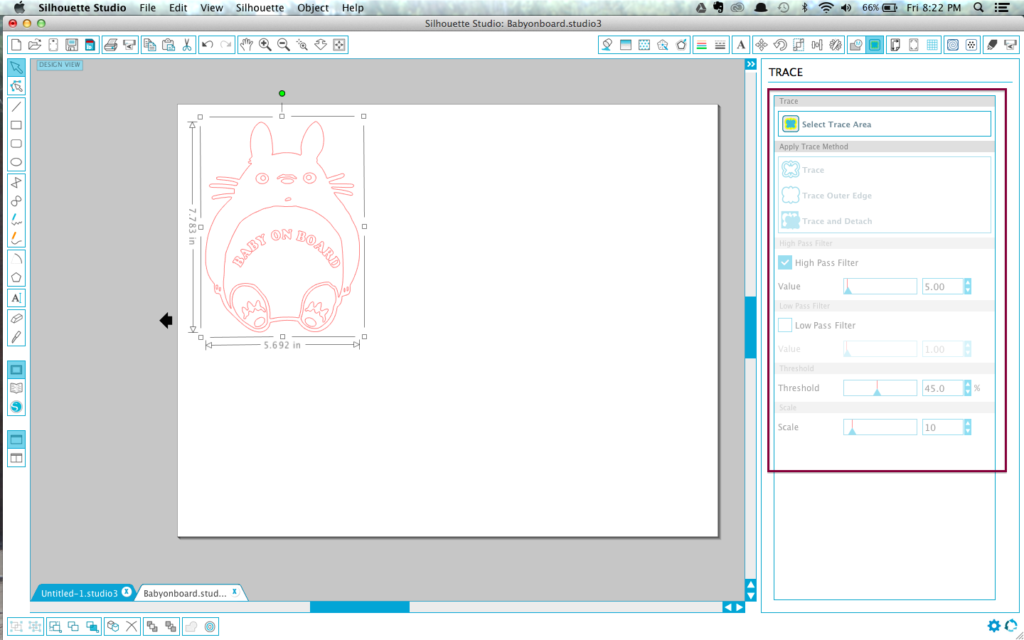
Task: Select the Knife tool
Action: [x=16, y=337]
